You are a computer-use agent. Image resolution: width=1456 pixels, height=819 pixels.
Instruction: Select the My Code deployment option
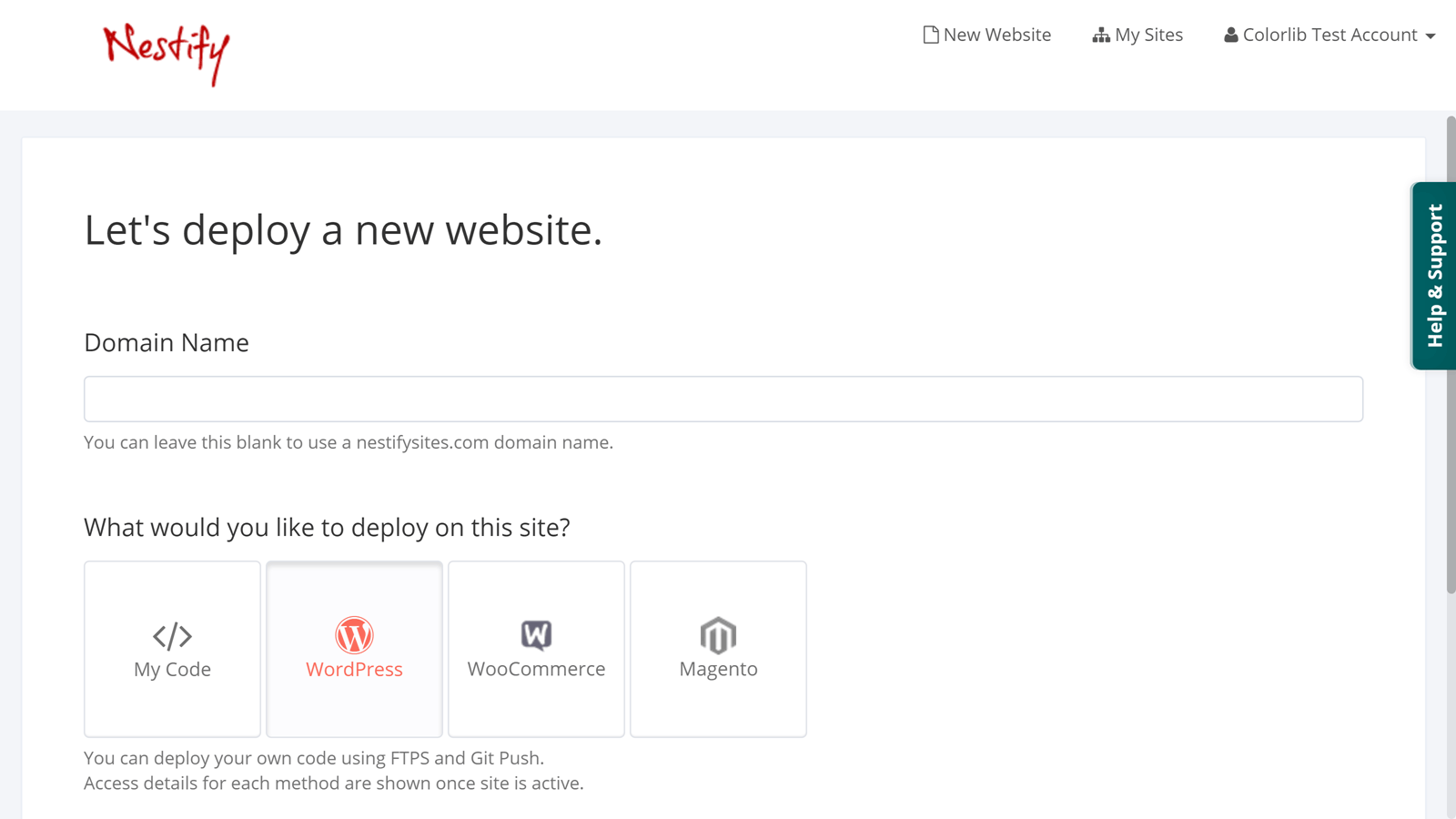click(x=172, y=649)
